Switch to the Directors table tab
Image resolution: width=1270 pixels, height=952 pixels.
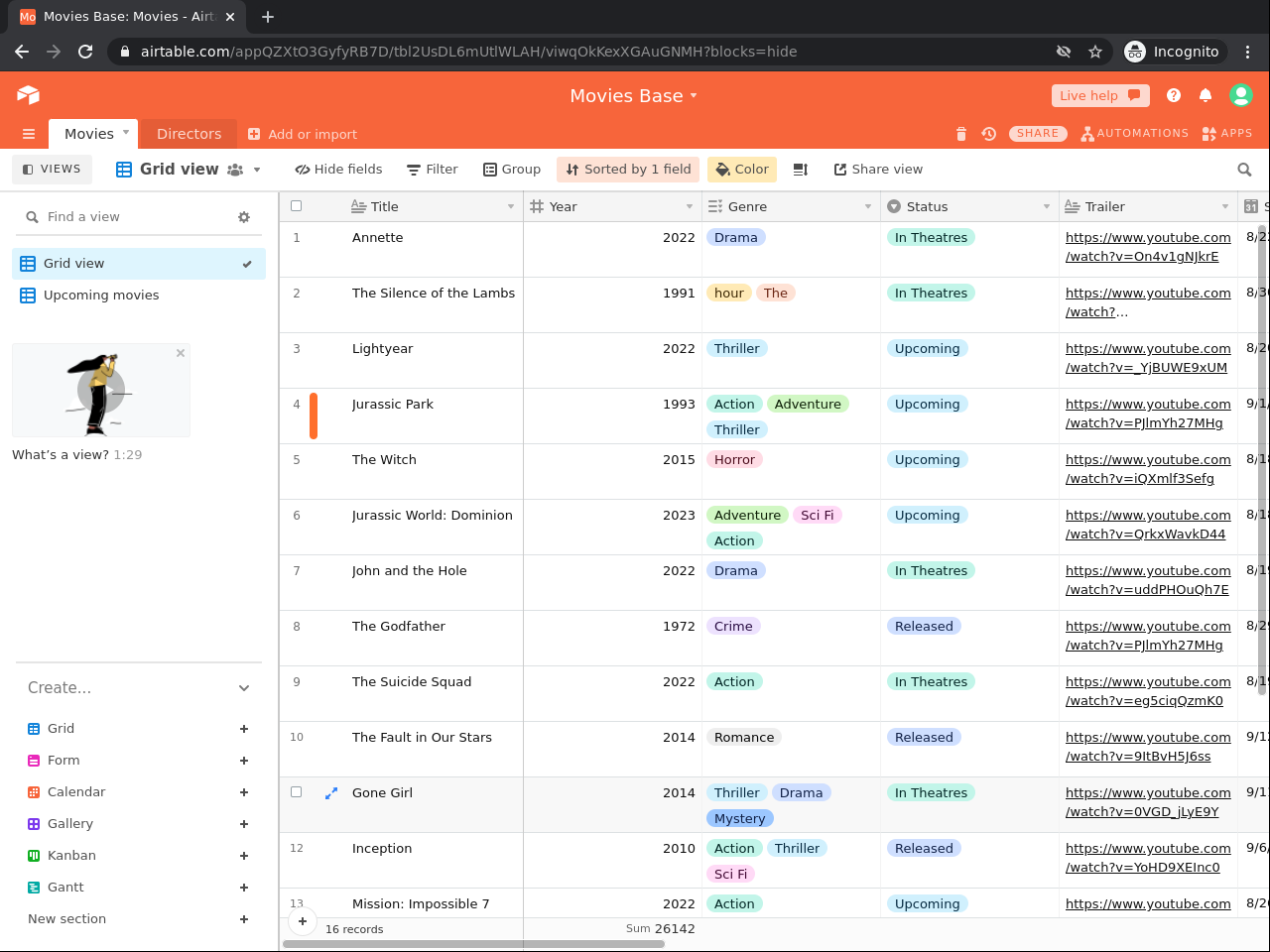(189, 134)
